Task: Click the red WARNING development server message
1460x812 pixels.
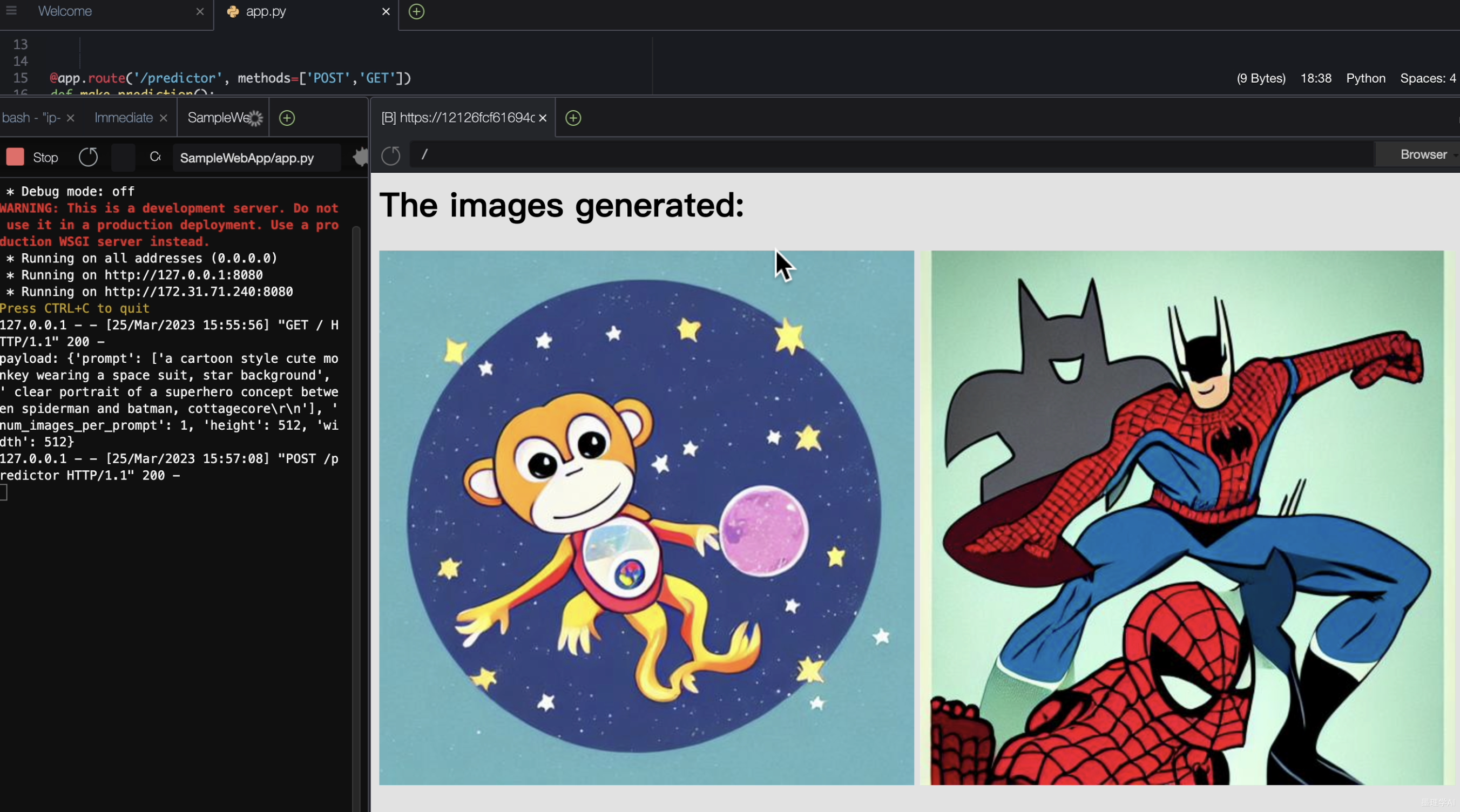Action: tap(170, 225)
